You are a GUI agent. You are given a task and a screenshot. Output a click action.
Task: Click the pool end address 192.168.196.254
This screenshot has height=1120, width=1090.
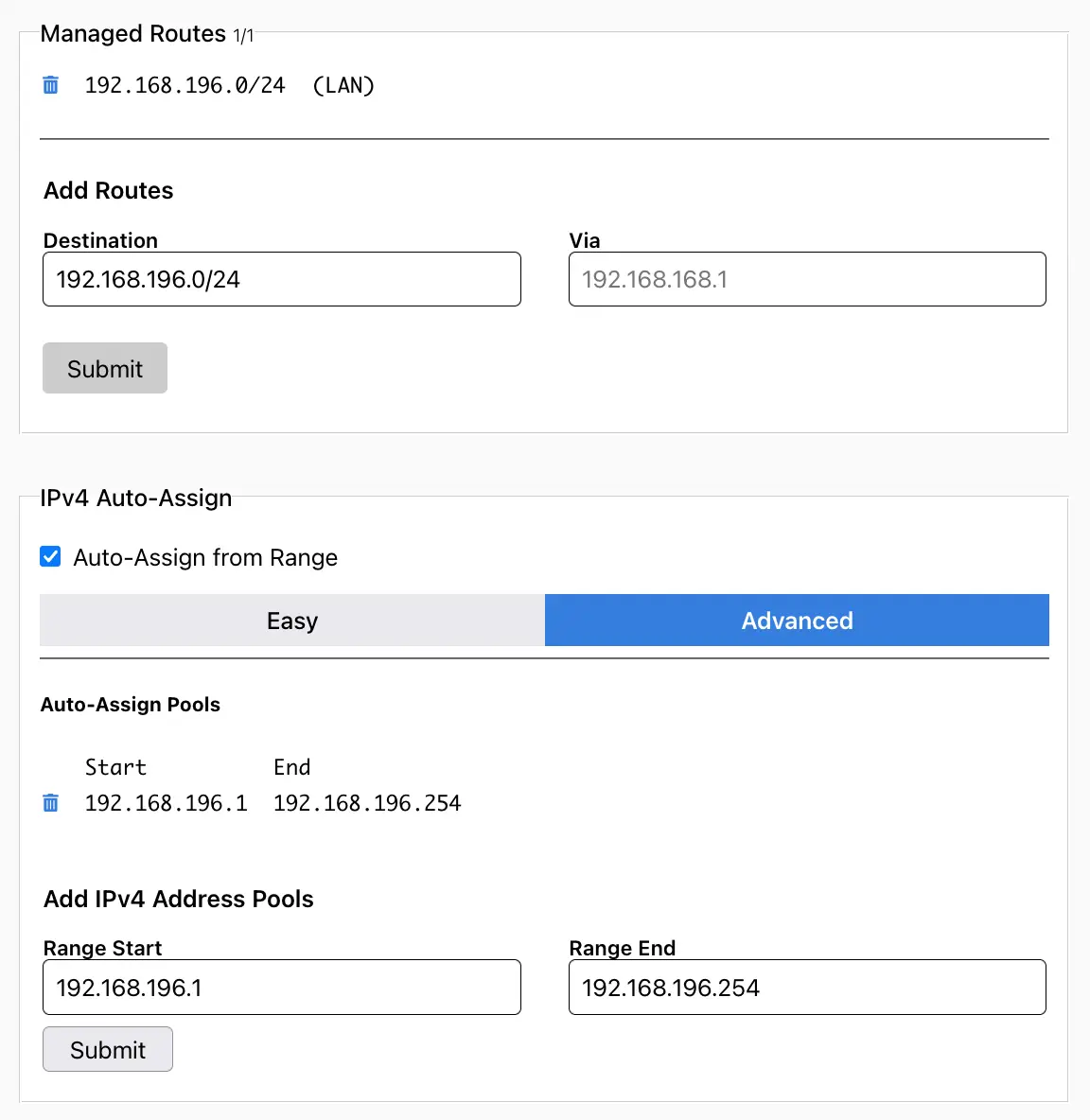pyautogui.click(x=367, y=803)
